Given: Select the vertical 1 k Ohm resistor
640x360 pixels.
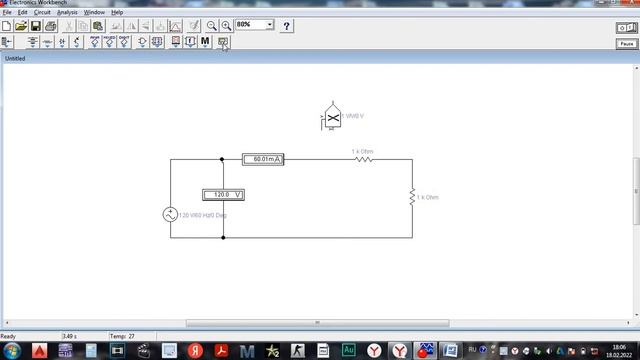Looking at the screenshot, I should (412, 197).
